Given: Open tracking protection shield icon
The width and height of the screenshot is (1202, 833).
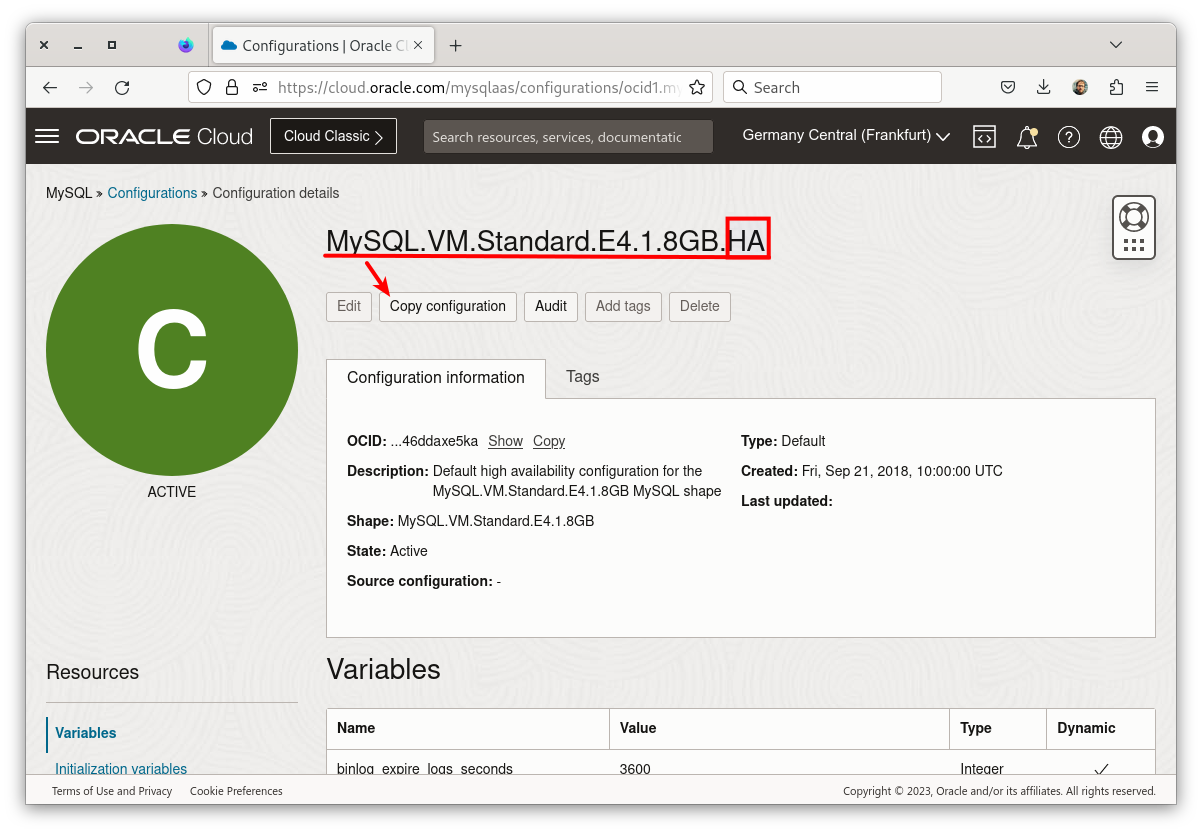Looking at the screenshot, I should tap(204, 87).
